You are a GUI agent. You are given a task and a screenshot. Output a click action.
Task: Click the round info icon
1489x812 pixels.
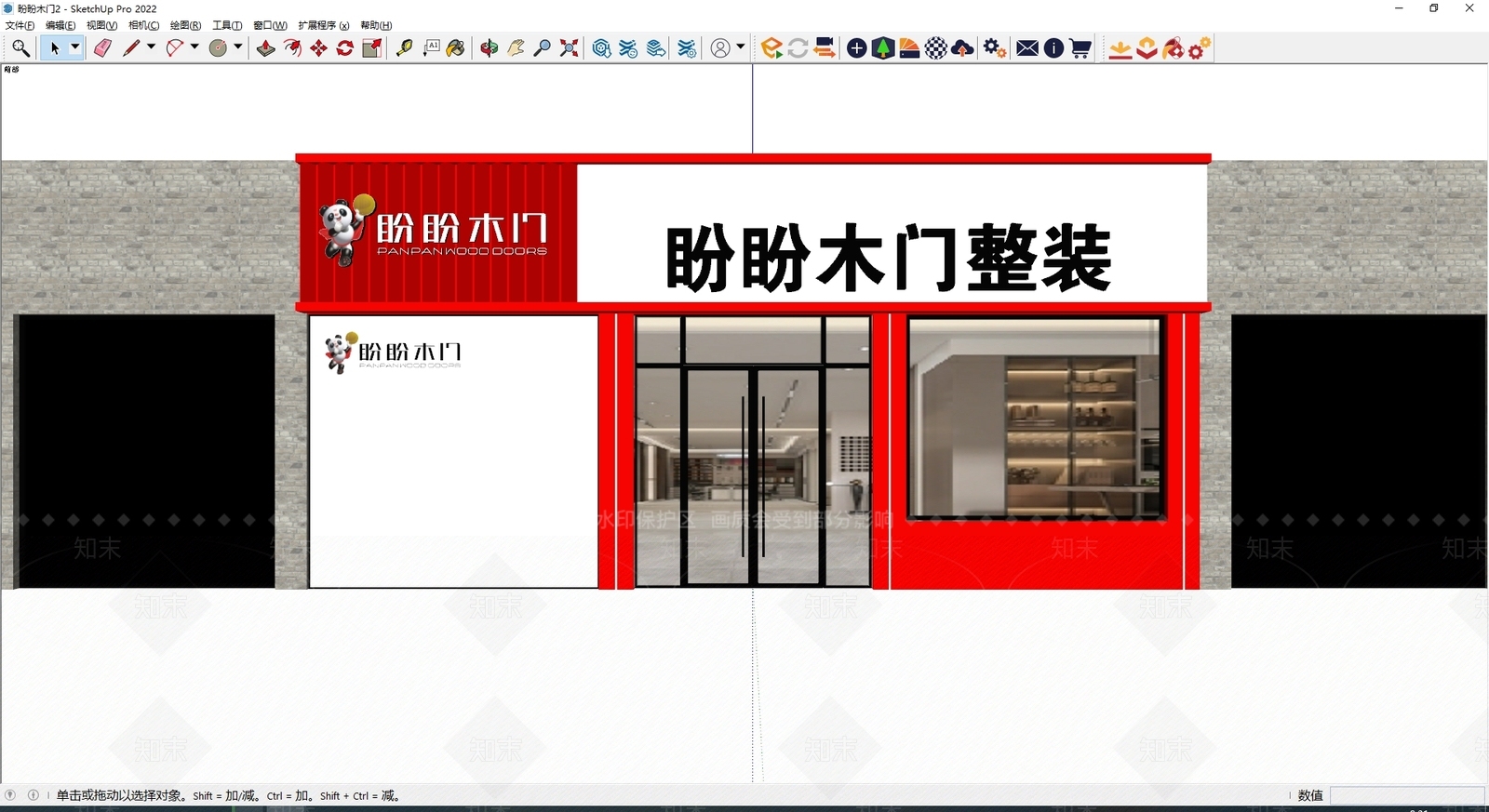[1053, 48]
